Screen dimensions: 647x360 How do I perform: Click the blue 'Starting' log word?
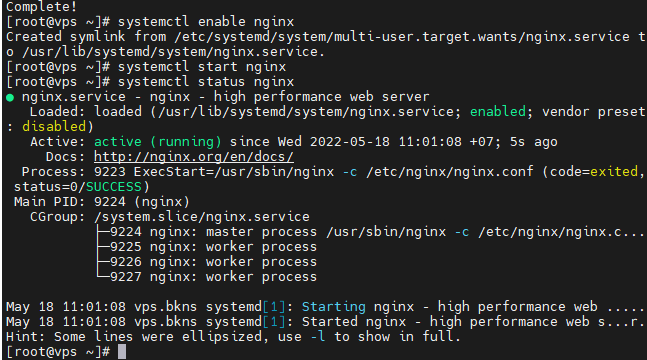(x=333, y=307)
